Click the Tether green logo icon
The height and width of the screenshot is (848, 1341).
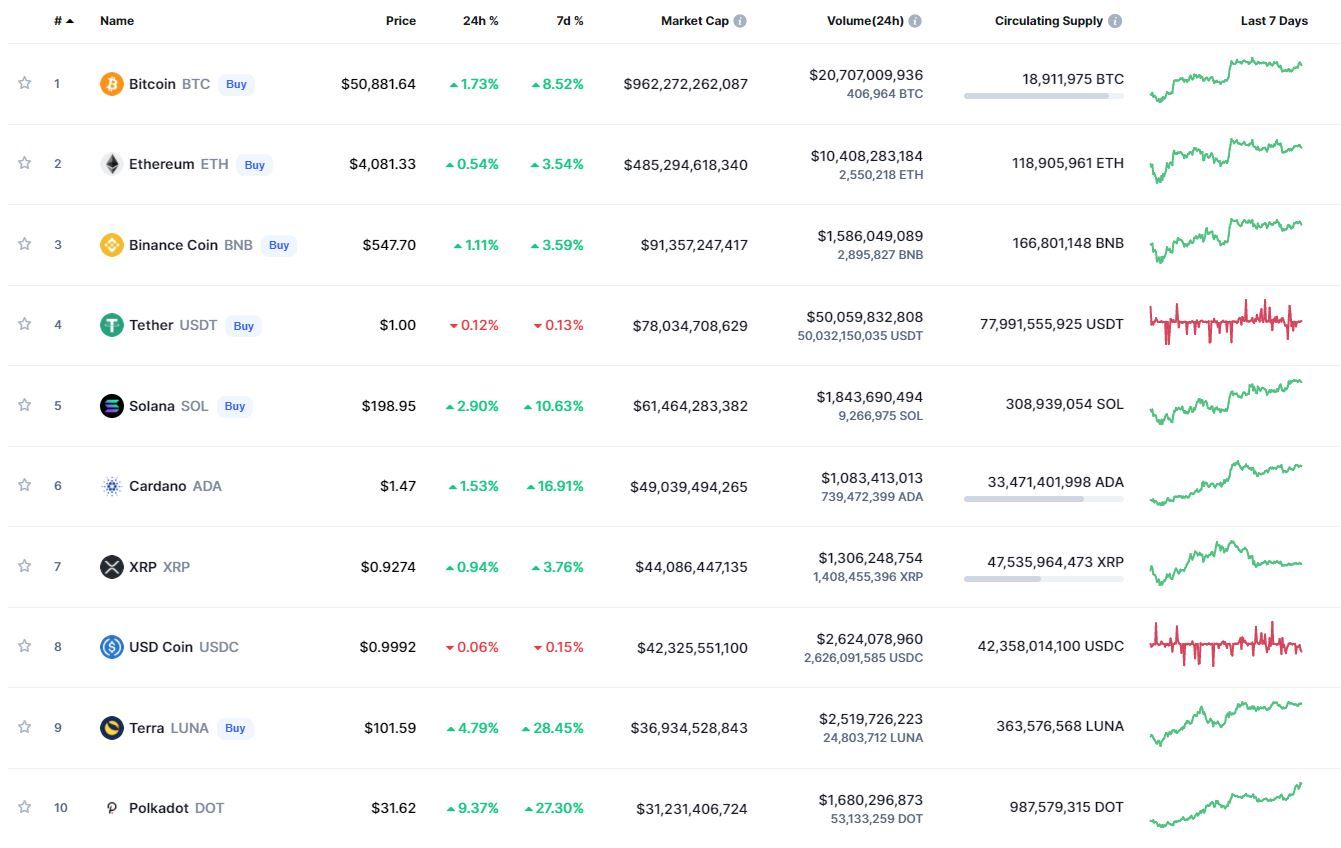pos(111,325)
